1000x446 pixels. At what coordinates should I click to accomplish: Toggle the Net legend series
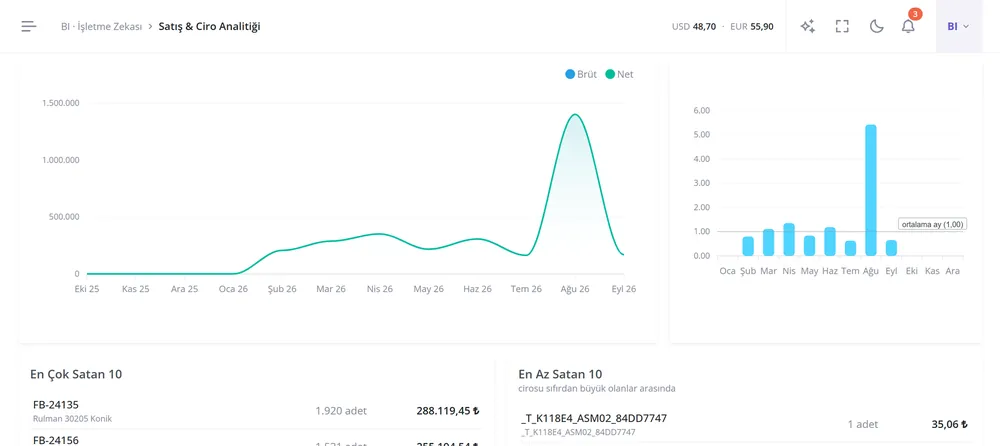coord(619,74)
